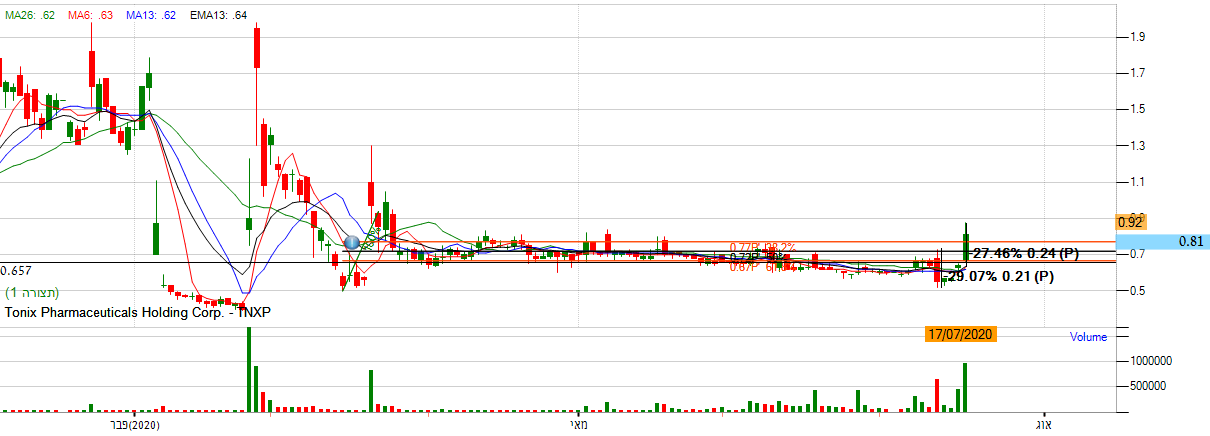Click the 27.46% 0.24 (P) annotation
This screenshot has width=1210, height=436.
click(1026, 253)
